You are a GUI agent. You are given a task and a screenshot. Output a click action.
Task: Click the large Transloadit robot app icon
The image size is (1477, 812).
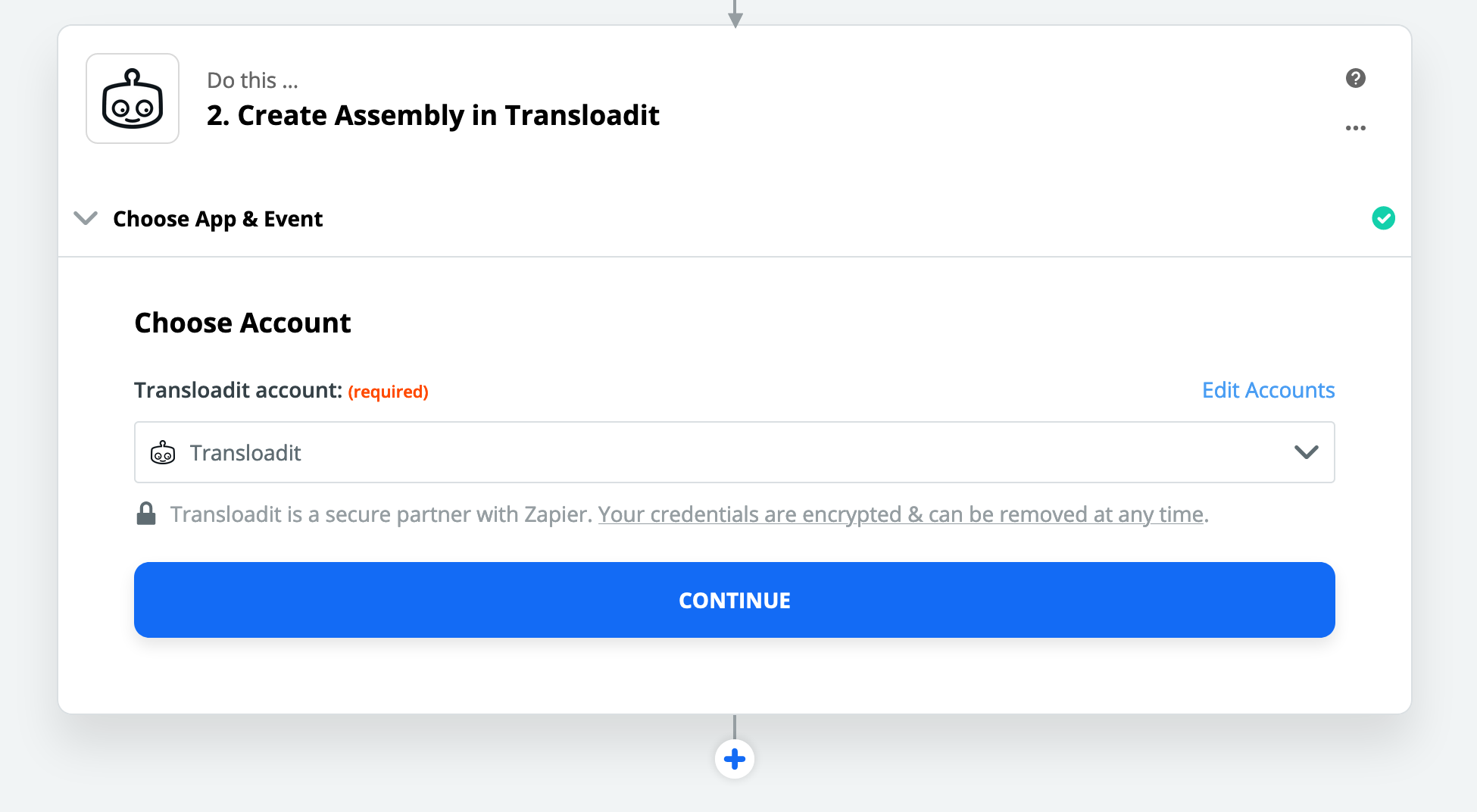133,98
